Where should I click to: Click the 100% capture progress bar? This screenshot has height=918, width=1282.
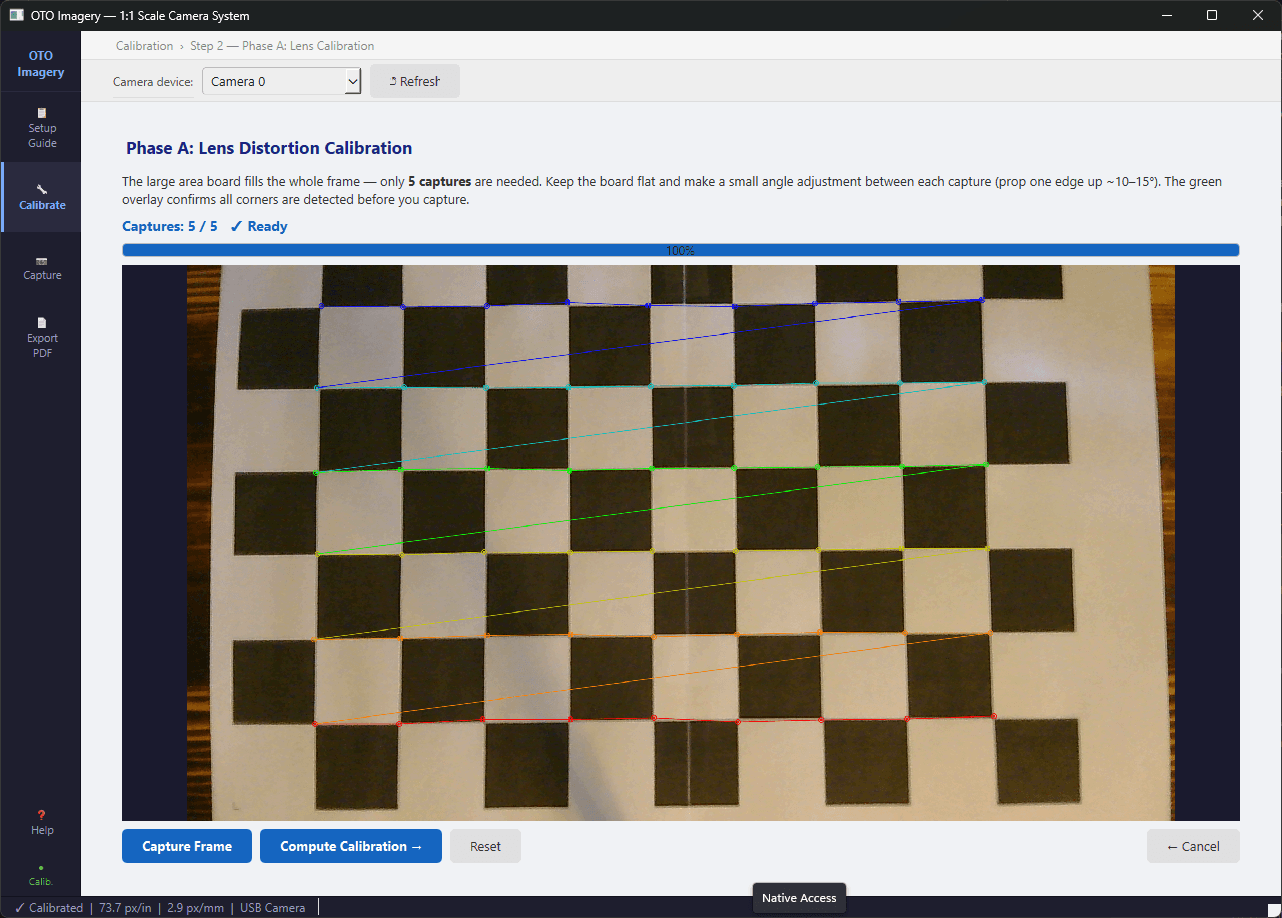(x=680, y=249)
